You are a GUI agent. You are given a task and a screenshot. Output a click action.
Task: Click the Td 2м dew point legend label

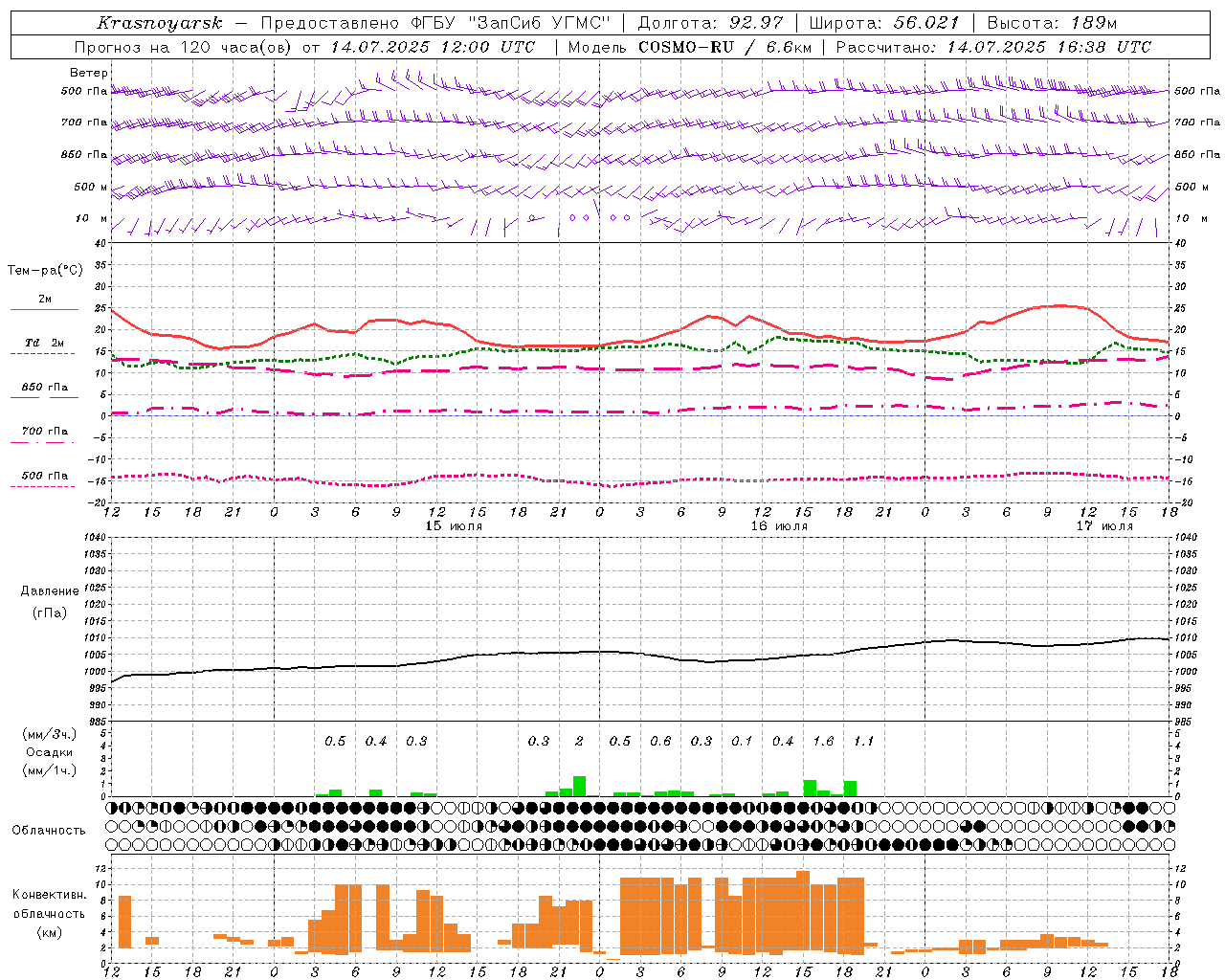pos(45,343)
